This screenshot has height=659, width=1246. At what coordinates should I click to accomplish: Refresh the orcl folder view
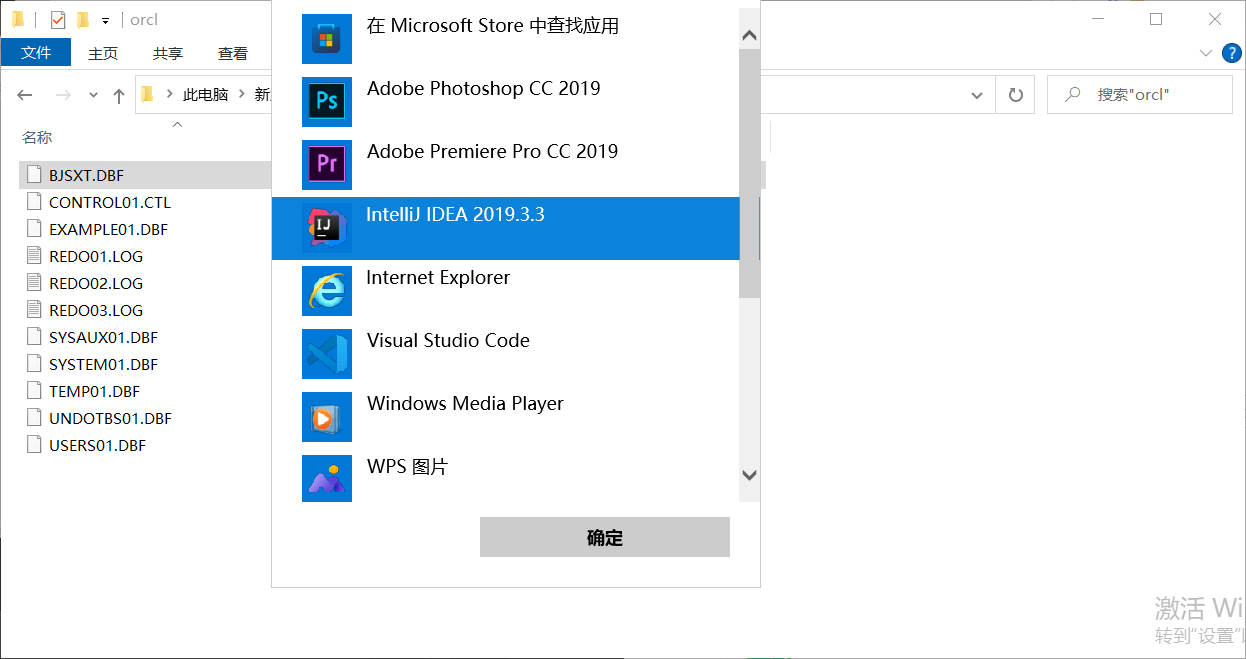tap(1016, 95)
